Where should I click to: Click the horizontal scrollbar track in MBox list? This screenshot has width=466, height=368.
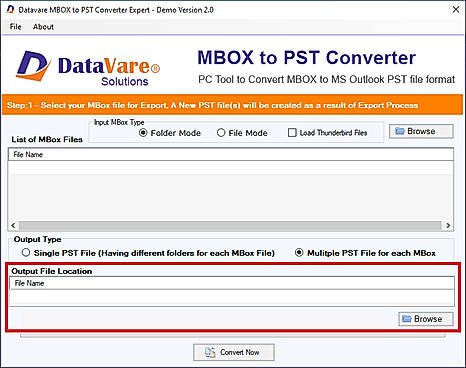(230, 226)
